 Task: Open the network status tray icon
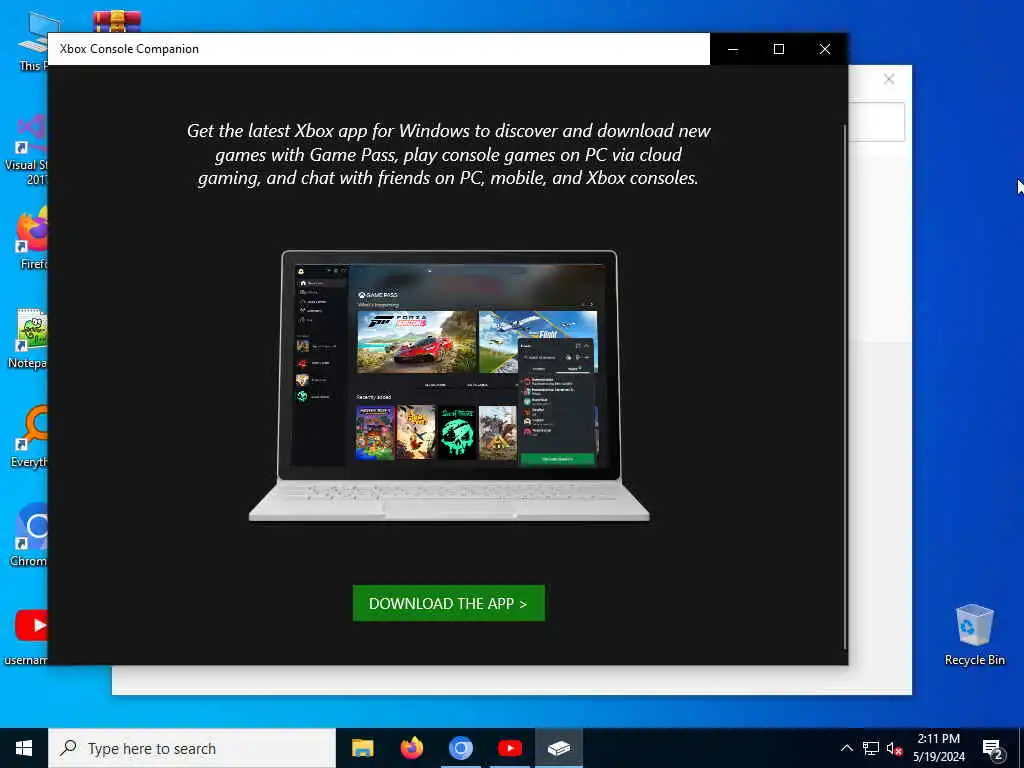coord(871,748)
